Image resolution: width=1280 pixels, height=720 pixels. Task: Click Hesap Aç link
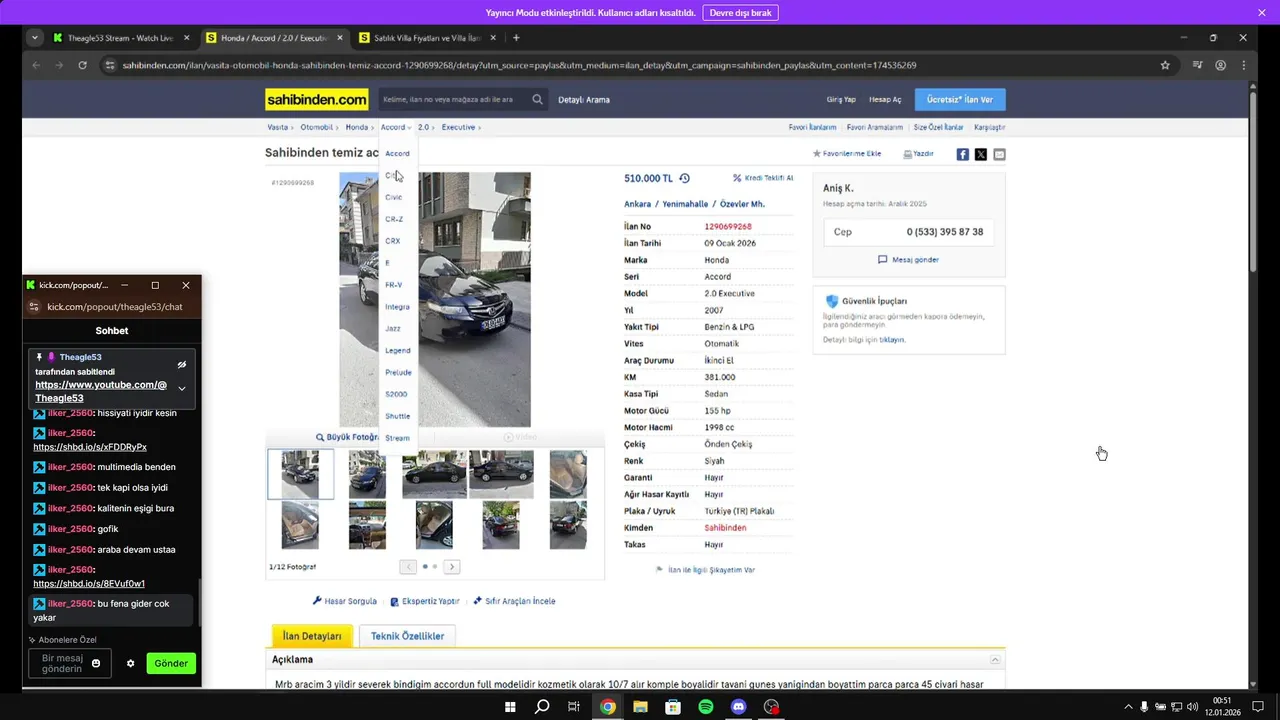tap(885, 100)
